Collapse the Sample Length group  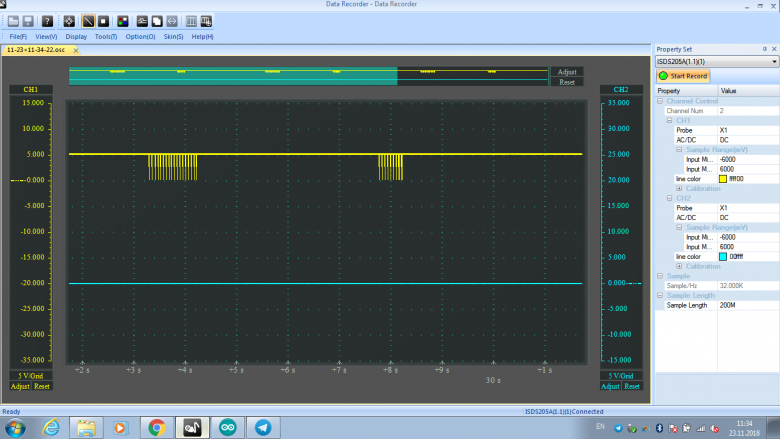pyautogui.click(x=660, y=295)
